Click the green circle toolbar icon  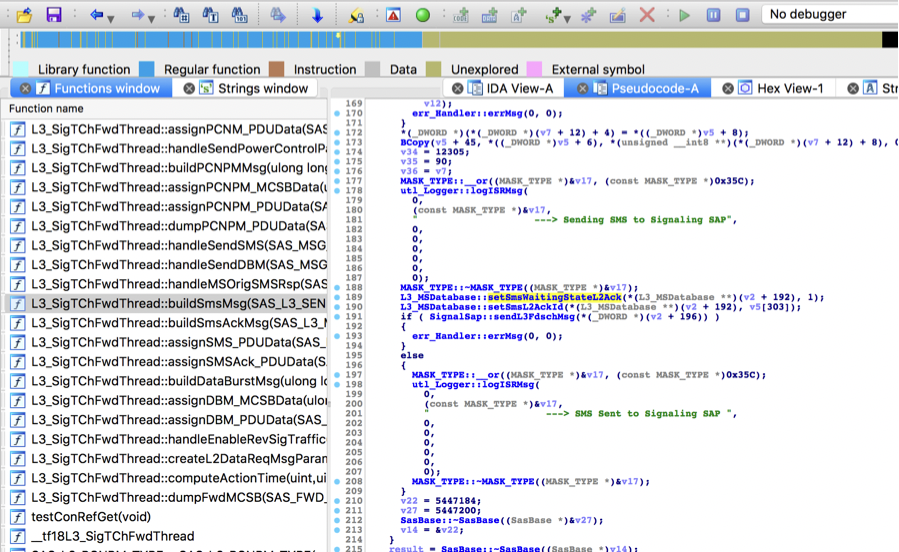pos(422,15)
